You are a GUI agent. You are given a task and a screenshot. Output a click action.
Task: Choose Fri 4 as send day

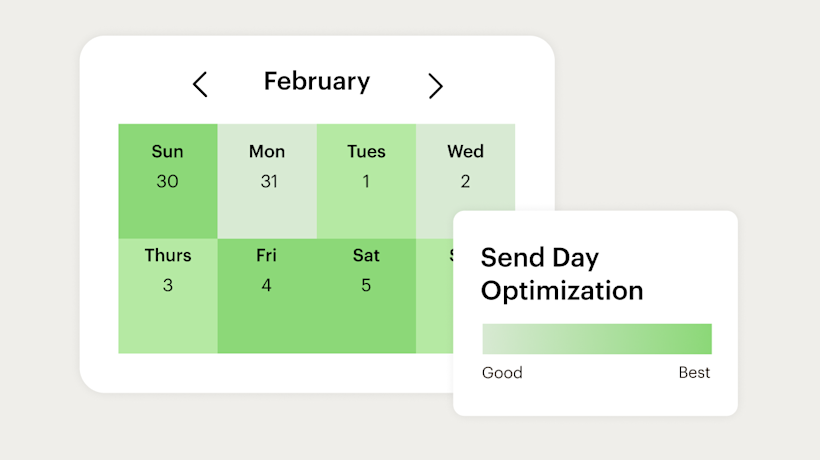pos(267,296)
